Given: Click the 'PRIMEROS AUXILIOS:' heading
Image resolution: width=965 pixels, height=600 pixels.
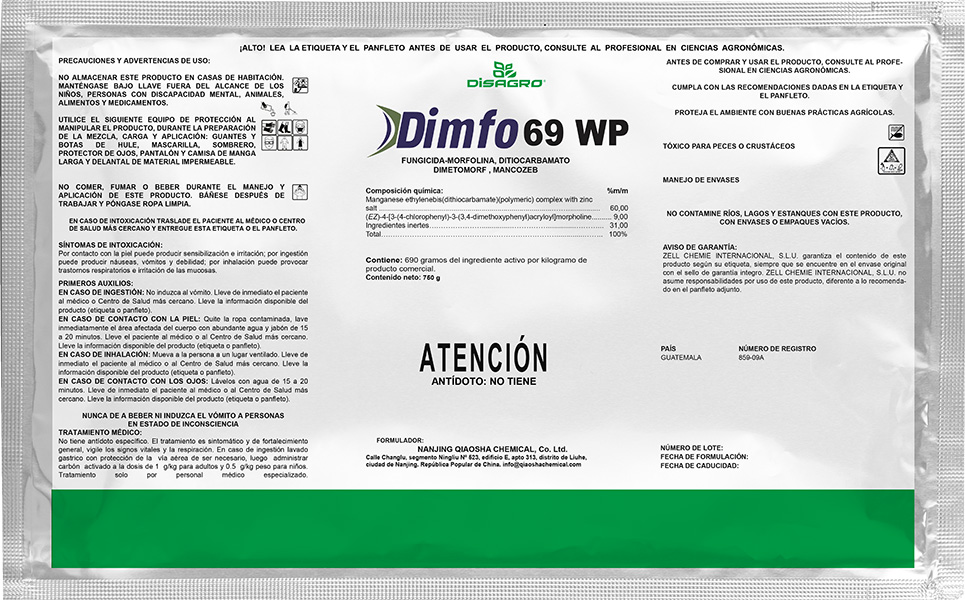Looking at the screenshot, I should point(95,284).
